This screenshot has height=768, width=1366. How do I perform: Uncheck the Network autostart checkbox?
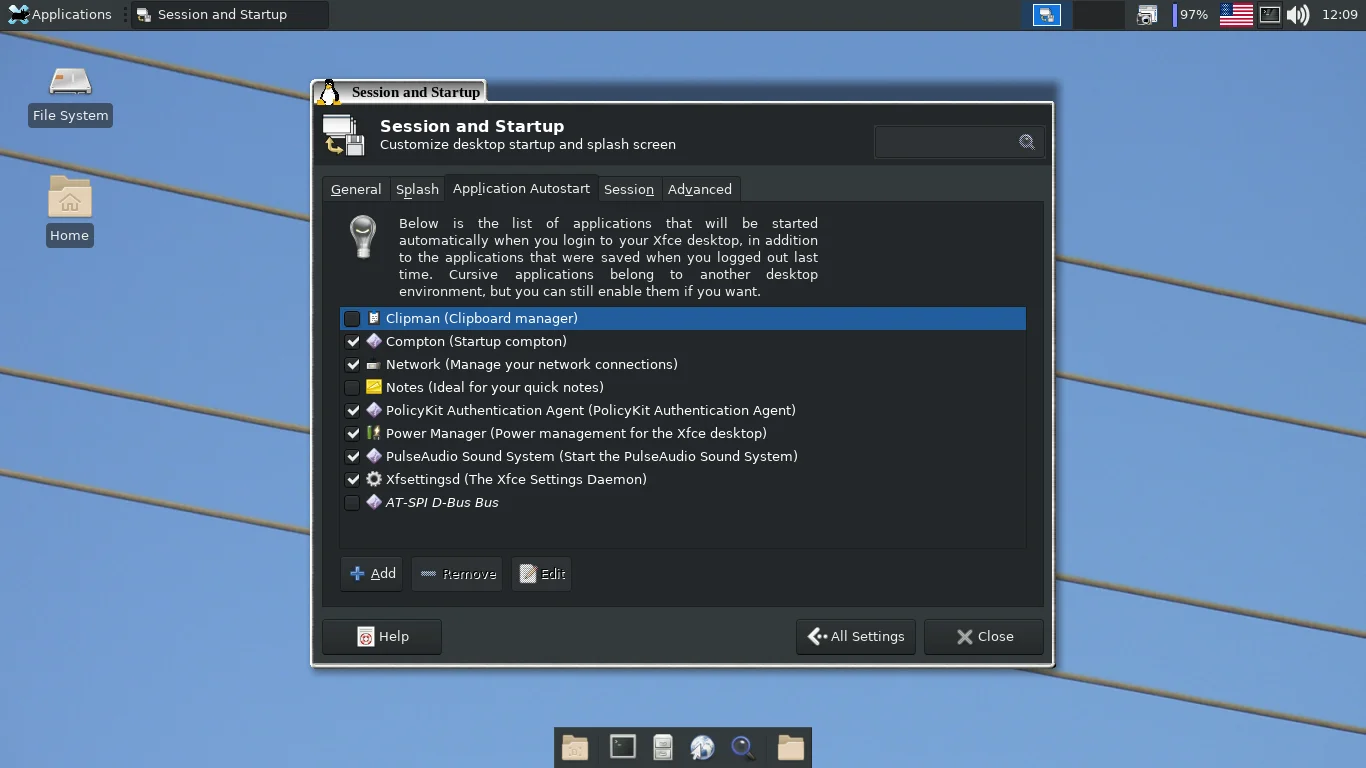[x=352, y=364]
